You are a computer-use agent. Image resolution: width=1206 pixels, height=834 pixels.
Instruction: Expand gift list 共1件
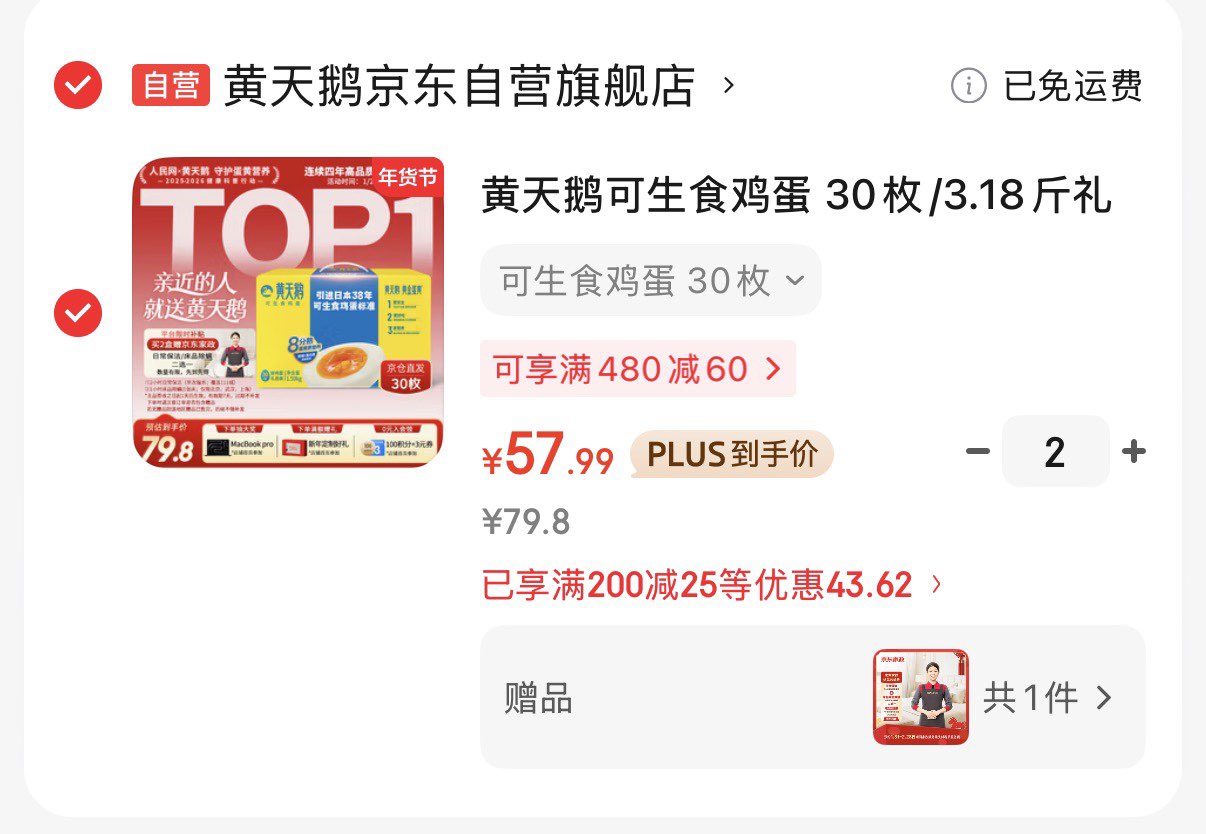[1047, 697]
